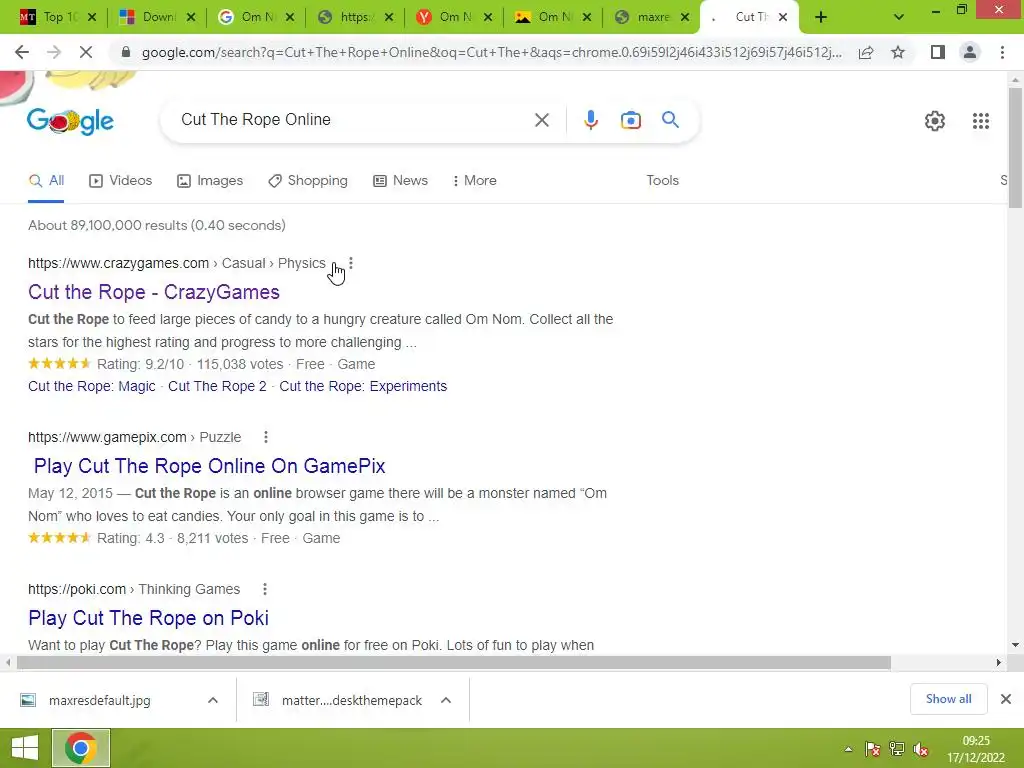Image resolution: width=1024 pixels, height=768 pixels.
Task: Open the More search filters menu
Action: coord(475,180)
